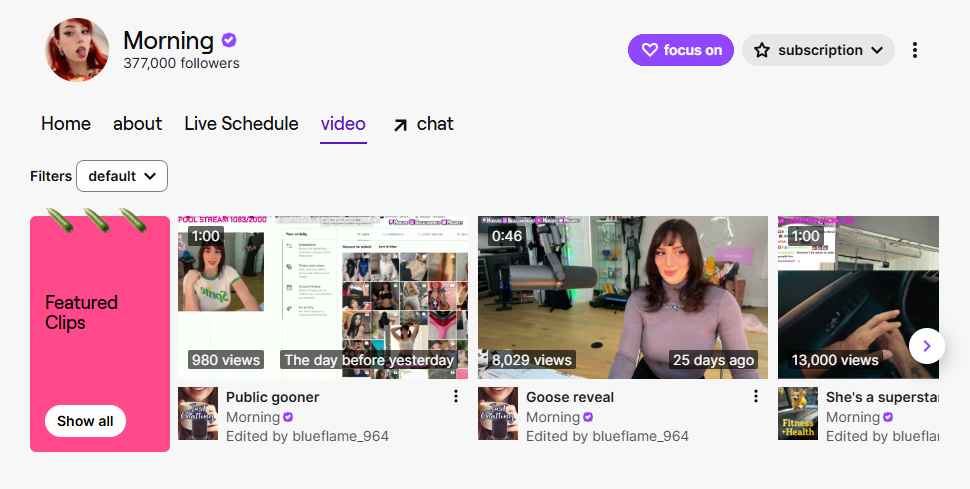
Task: Click the 377,000 followers text
Action: point(181,63)
